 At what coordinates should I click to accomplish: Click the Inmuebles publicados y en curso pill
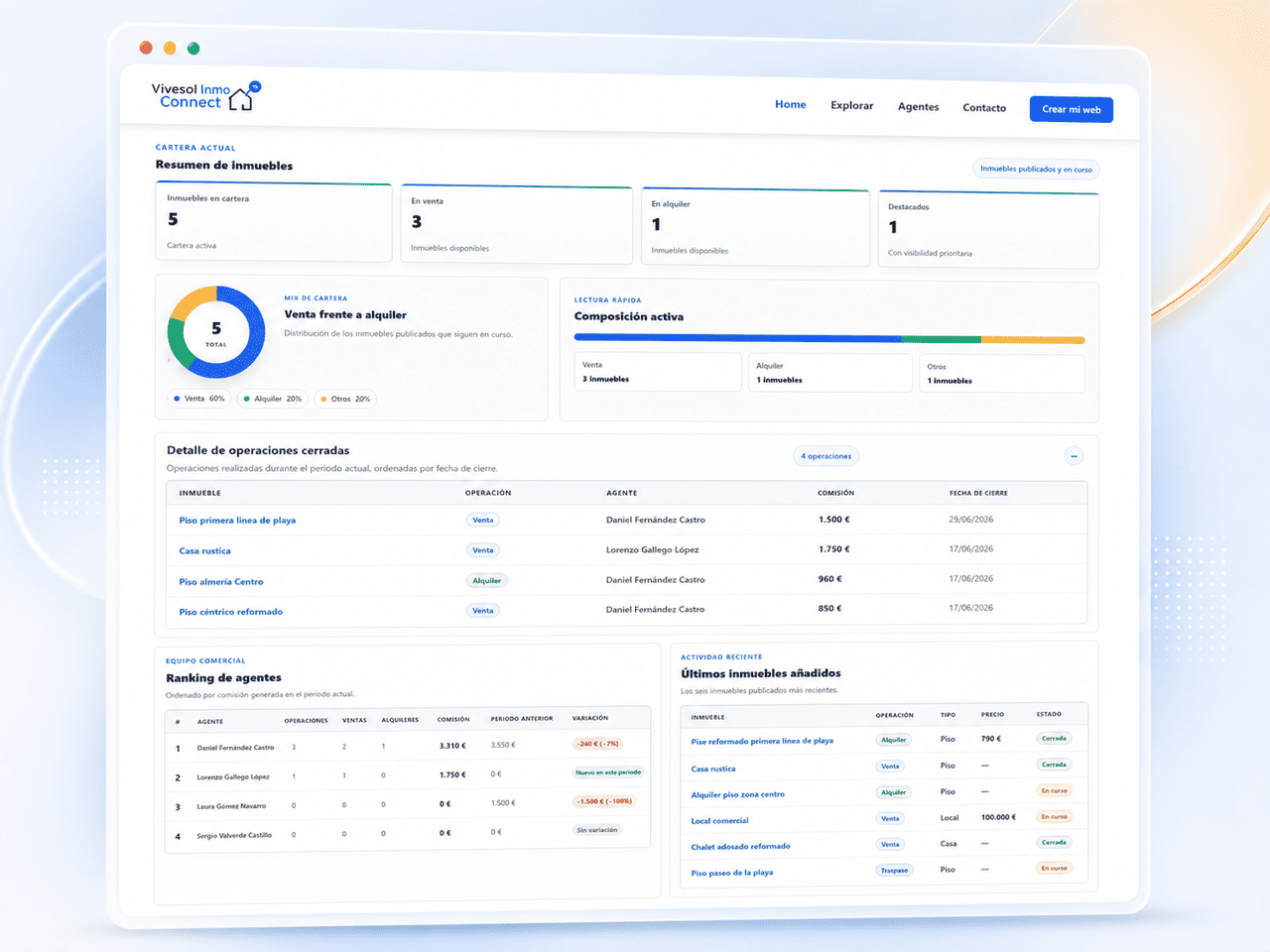pyautogui.click(x=1036, y=169)
